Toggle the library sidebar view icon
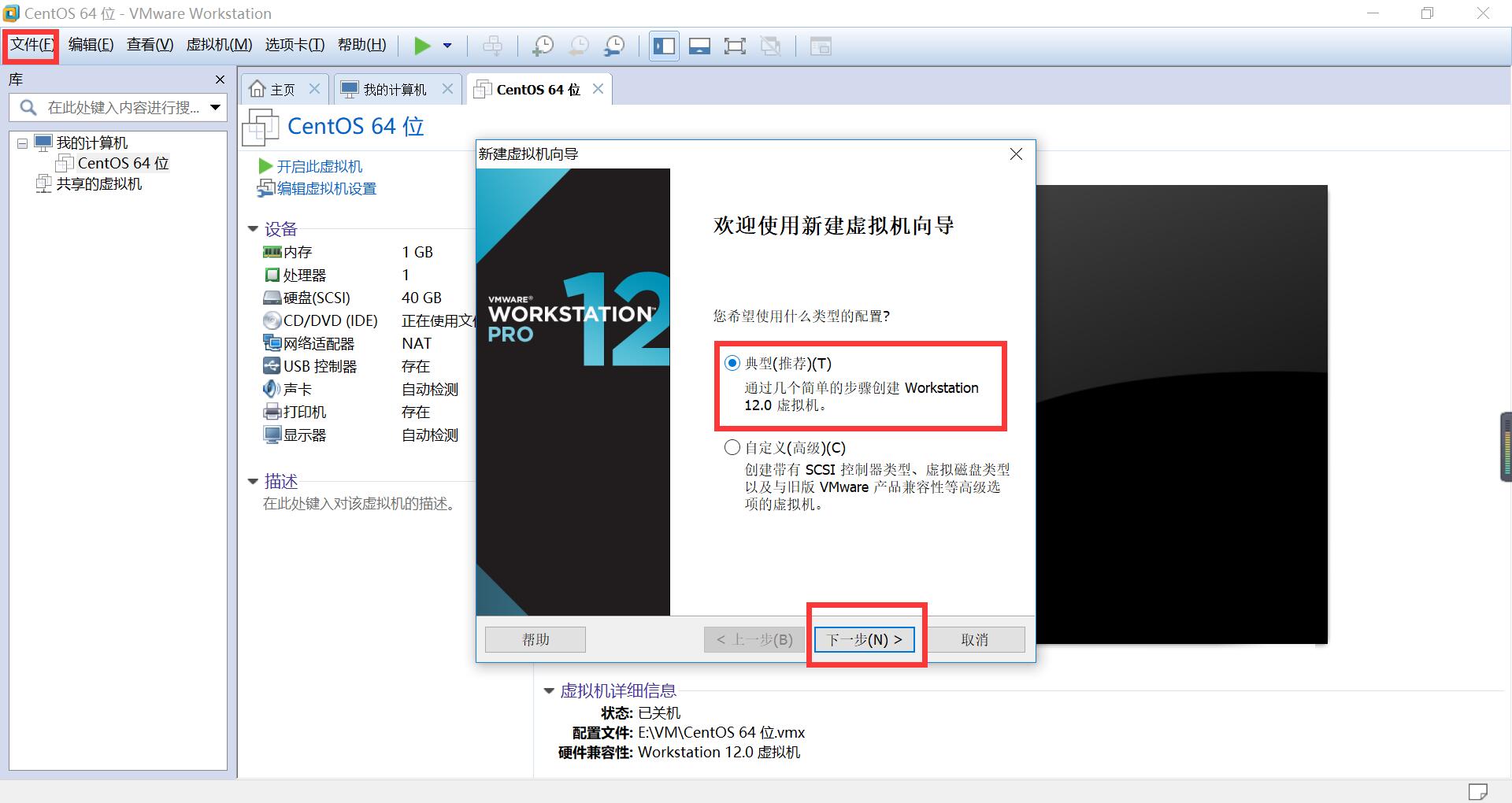The height and width of the screenshot is (803, 1512). pyautogui.click(x=664, y=46)
